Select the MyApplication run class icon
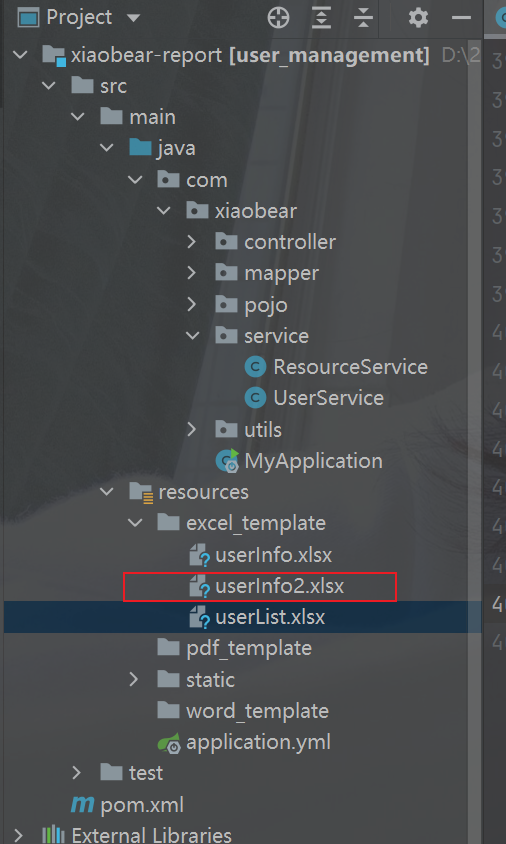The height and width of the screenshot is (844, 506). coord(227,461)
